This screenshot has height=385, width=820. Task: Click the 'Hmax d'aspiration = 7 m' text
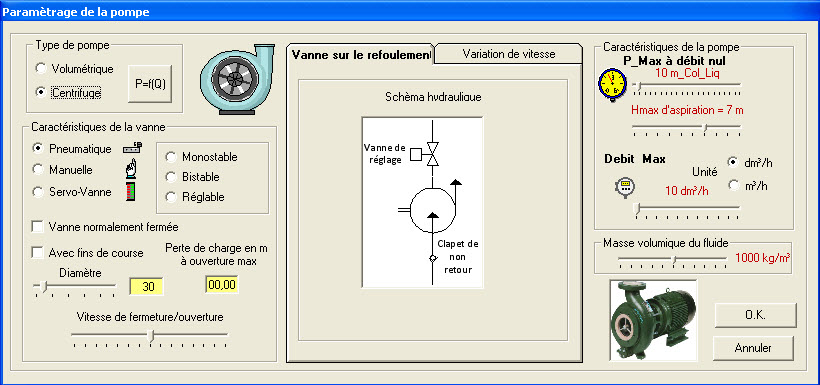[687, 110]
